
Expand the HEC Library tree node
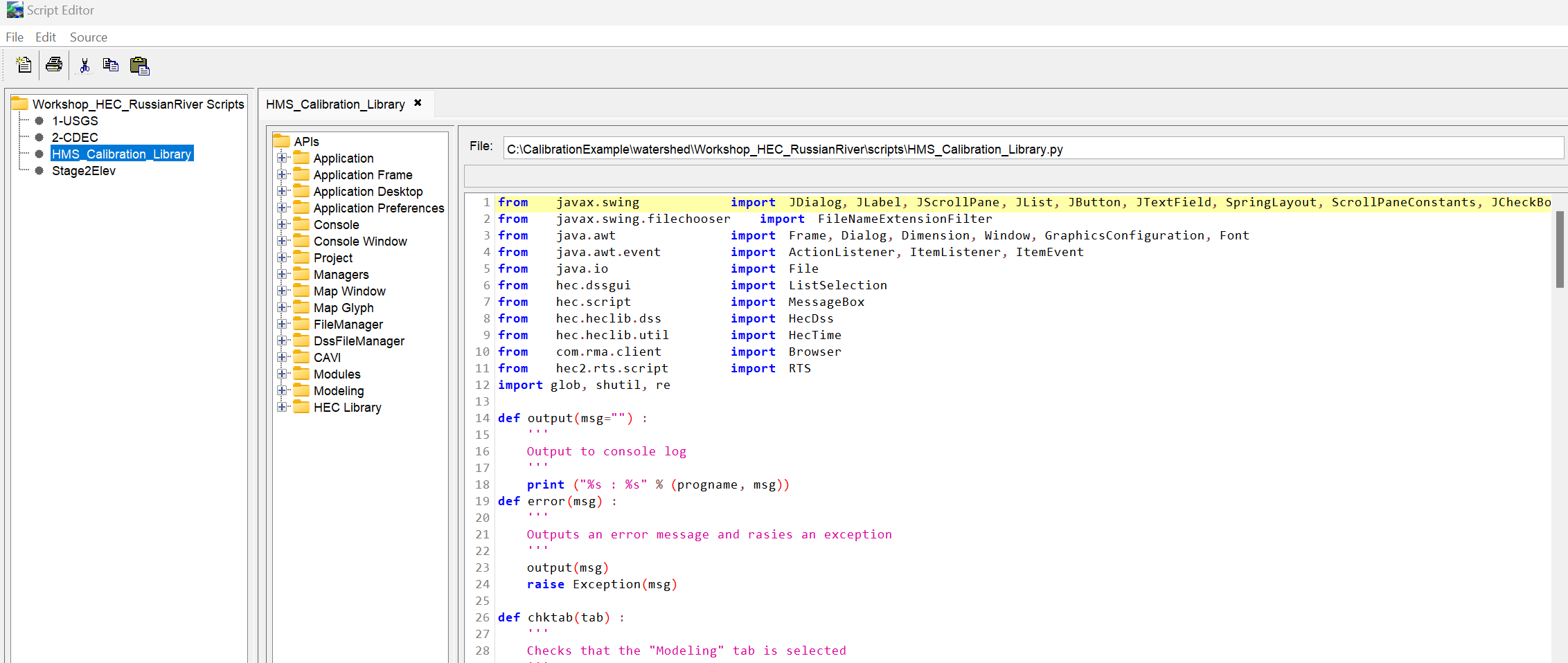(282, 407)
